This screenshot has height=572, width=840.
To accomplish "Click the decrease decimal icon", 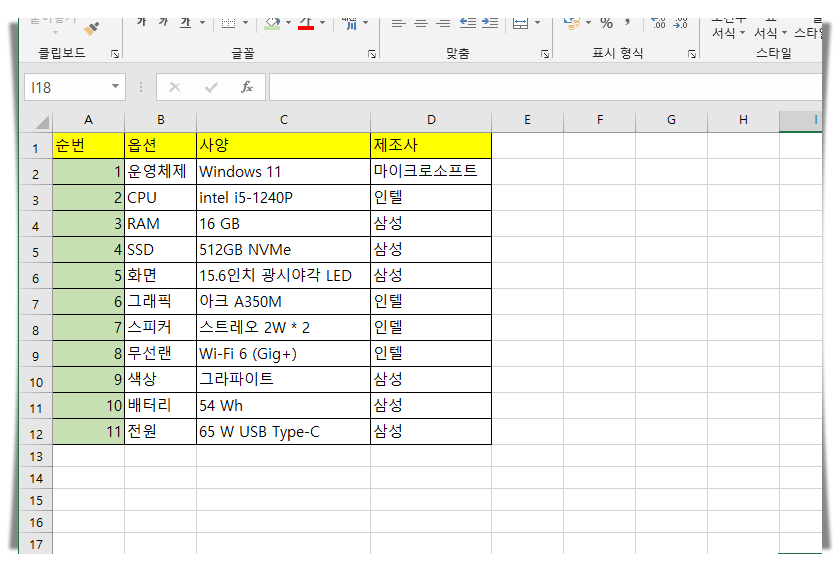I will point(680,22).
